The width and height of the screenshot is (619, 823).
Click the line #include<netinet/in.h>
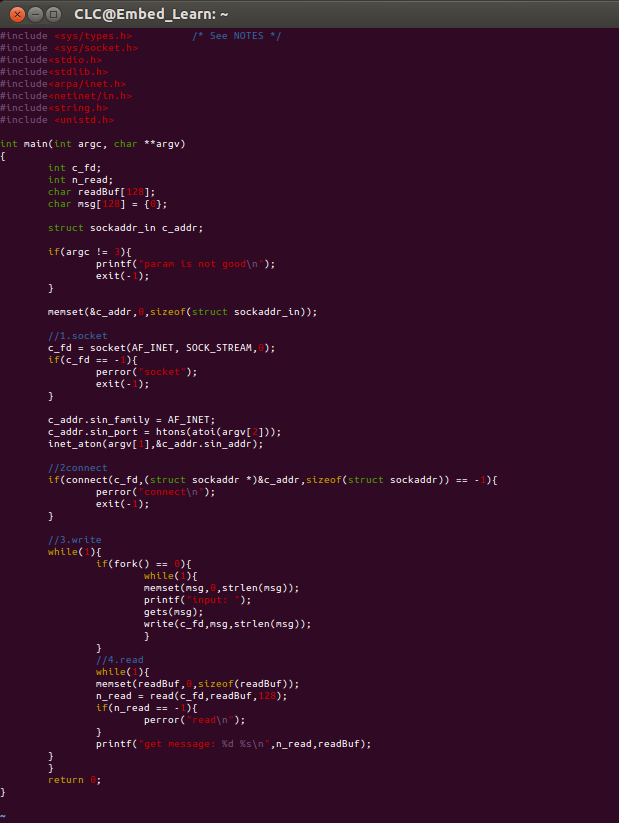(x=66, y=96)
